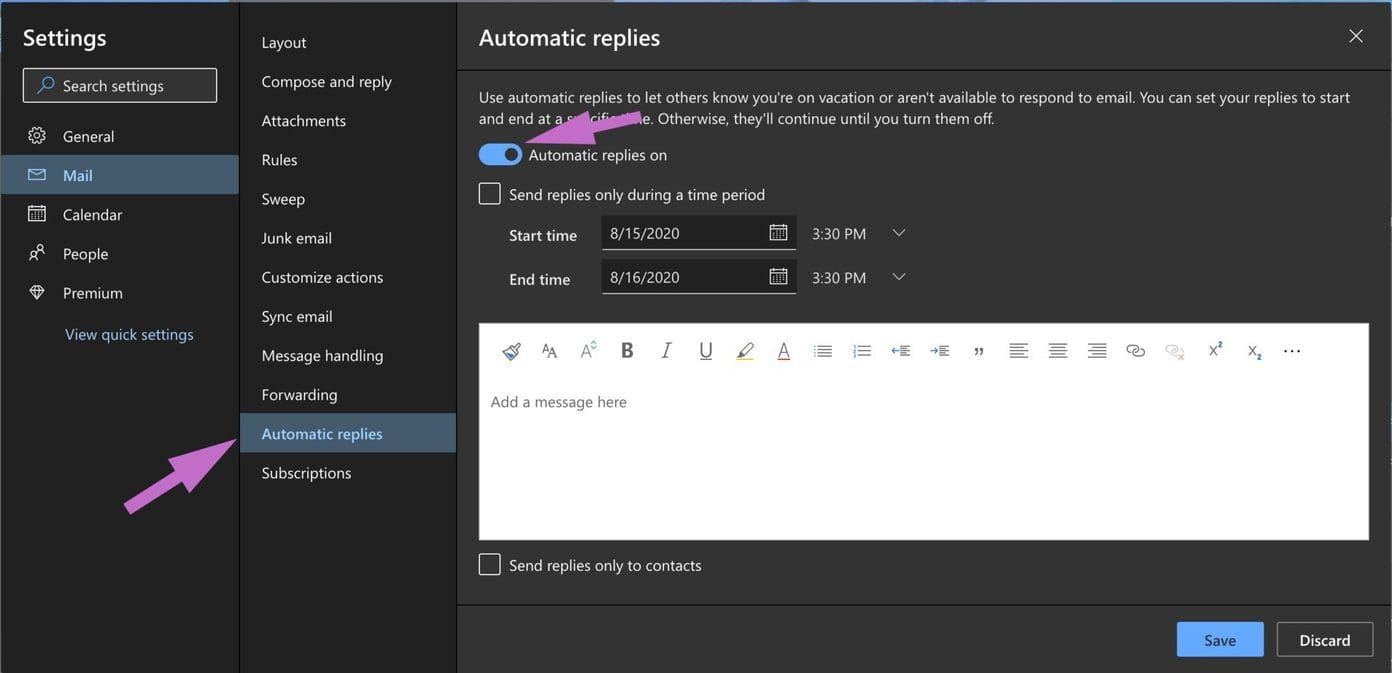Insert a hyperlink
This screenshot has width=1392, height=673.
(1136, 351)
